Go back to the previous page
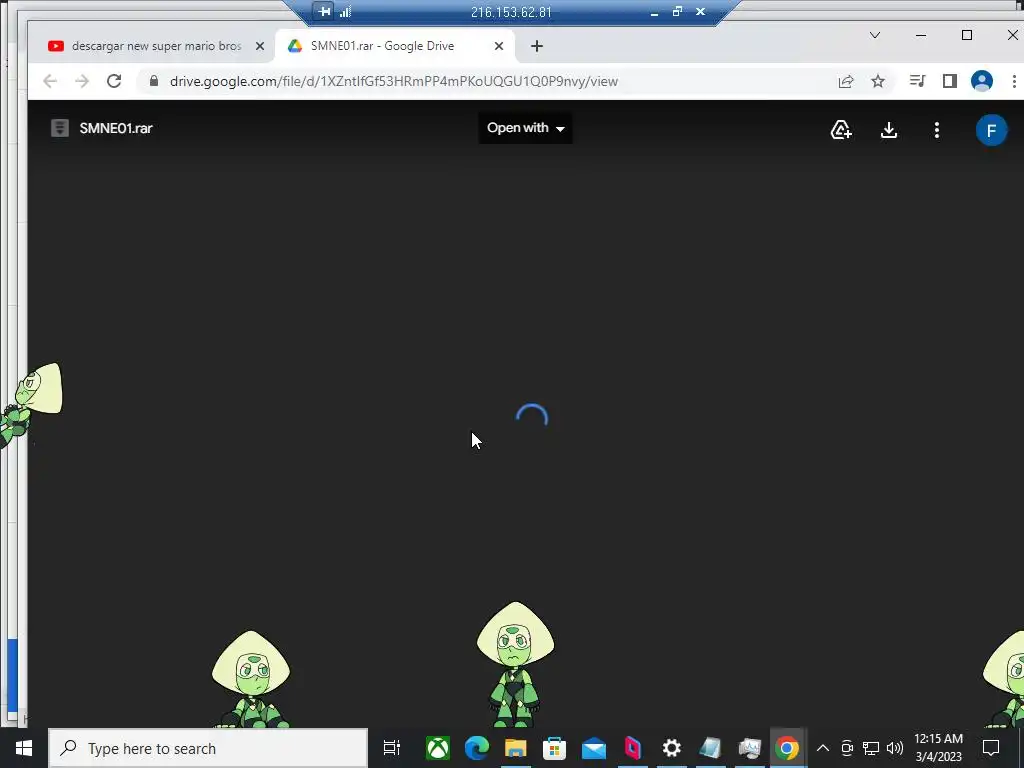 click(50, 81)
